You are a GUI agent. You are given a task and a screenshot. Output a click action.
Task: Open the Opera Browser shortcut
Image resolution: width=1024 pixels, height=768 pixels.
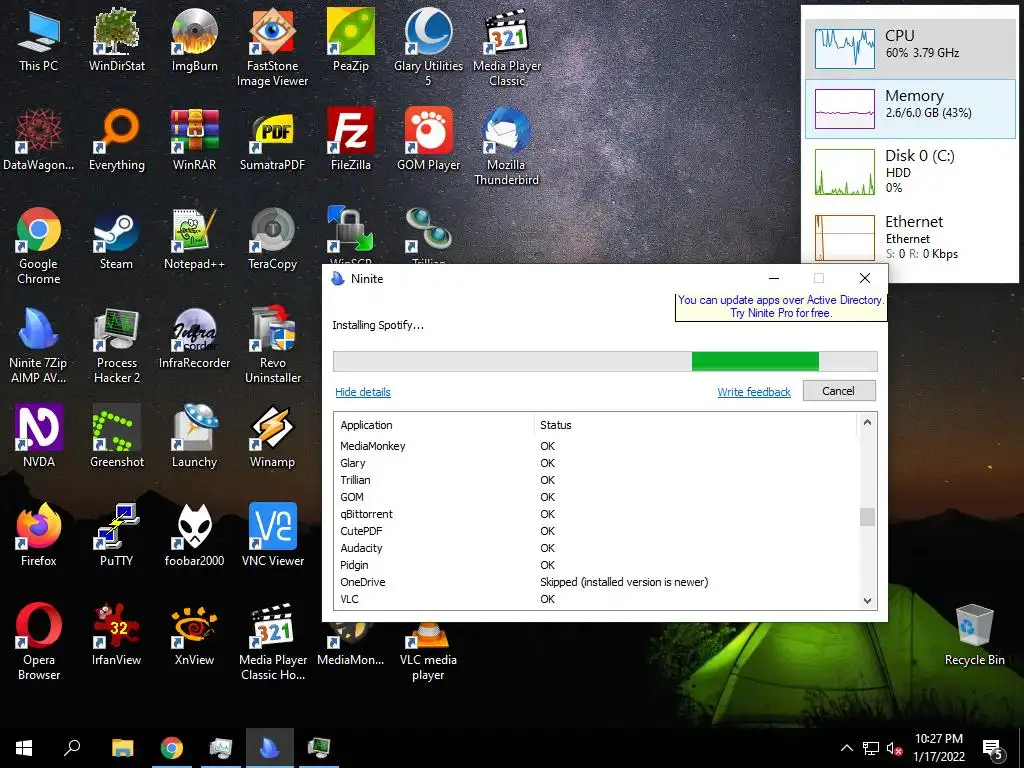(x=39, y=641)
